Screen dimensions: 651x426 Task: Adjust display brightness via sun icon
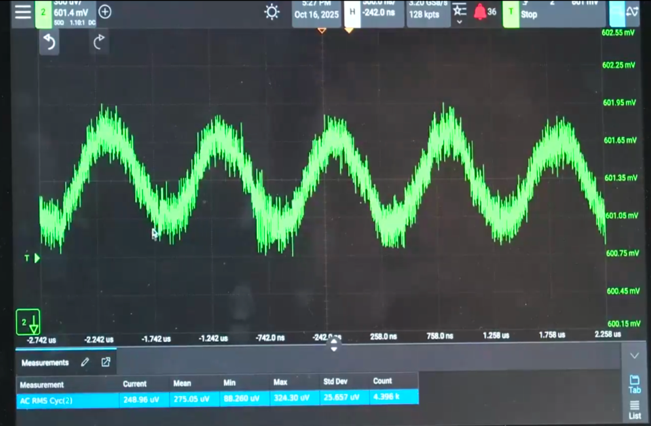click(x=272, y=12)
